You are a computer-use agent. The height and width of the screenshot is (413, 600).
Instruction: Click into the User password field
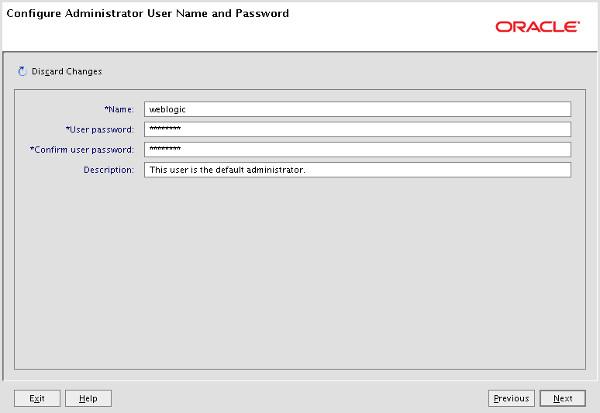tap(357, 129)
